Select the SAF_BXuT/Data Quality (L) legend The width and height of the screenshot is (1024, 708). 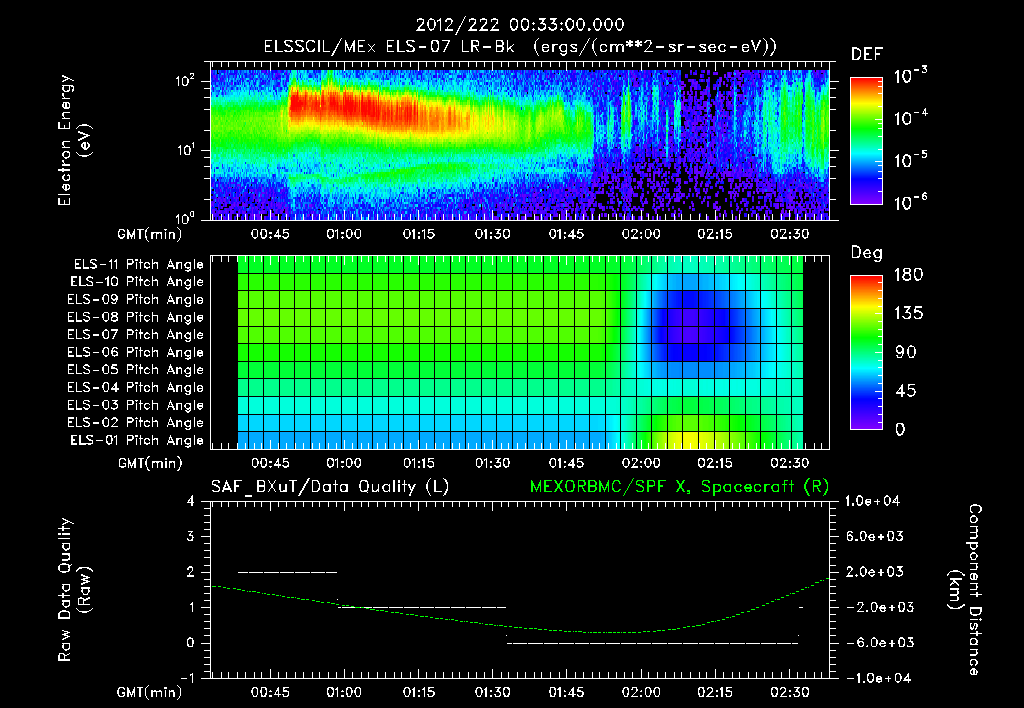click(x=330, y=487)
